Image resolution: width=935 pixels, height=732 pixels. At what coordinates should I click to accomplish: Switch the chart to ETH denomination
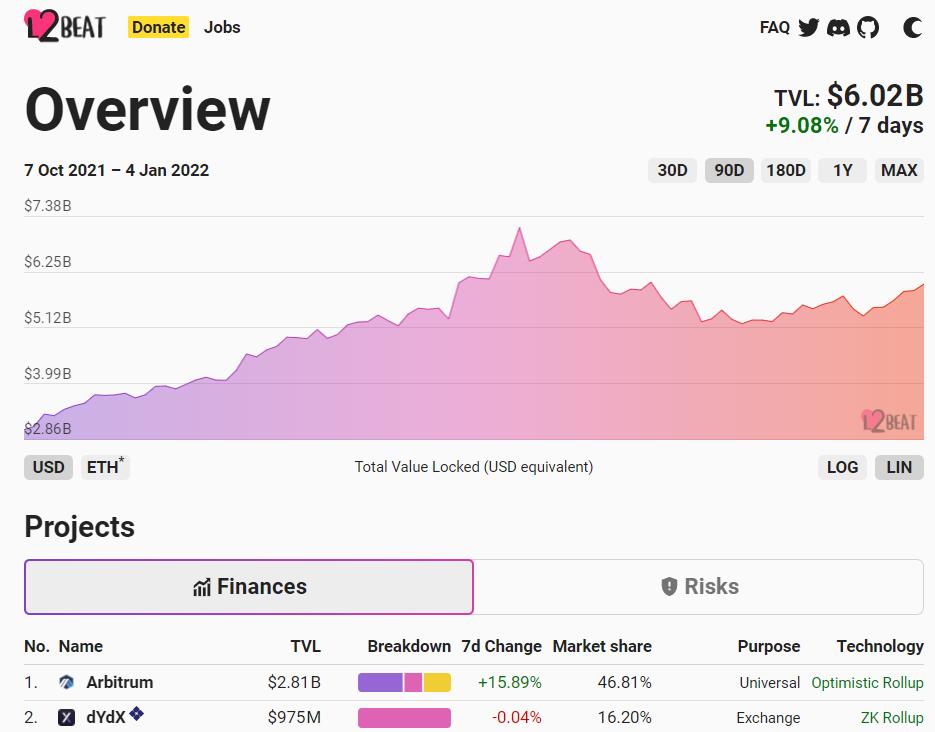[x=104, y=467]
